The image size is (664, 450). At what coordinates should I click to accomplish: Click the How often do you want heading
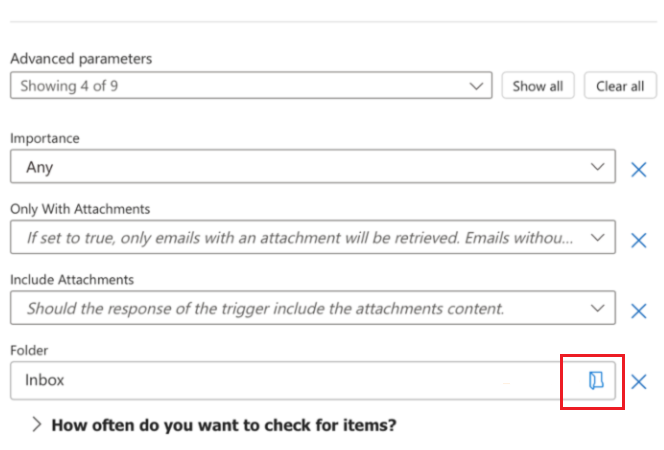224,425
